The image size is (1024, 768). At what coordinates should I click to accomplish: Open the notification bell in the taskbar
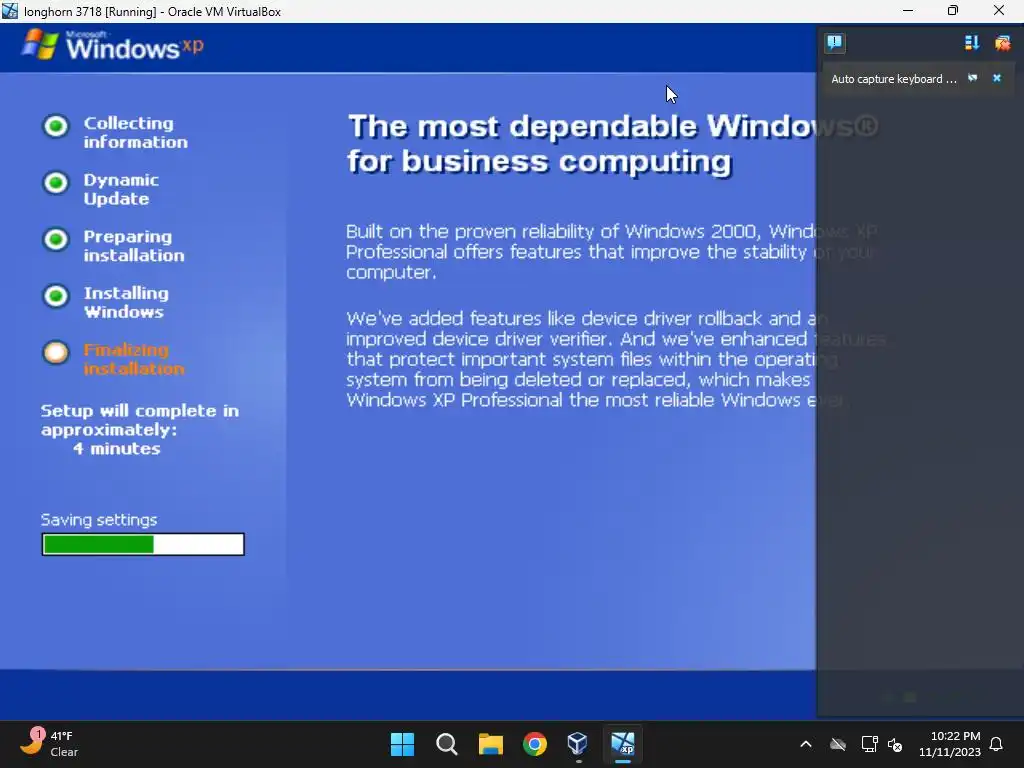tap(997, 744)
